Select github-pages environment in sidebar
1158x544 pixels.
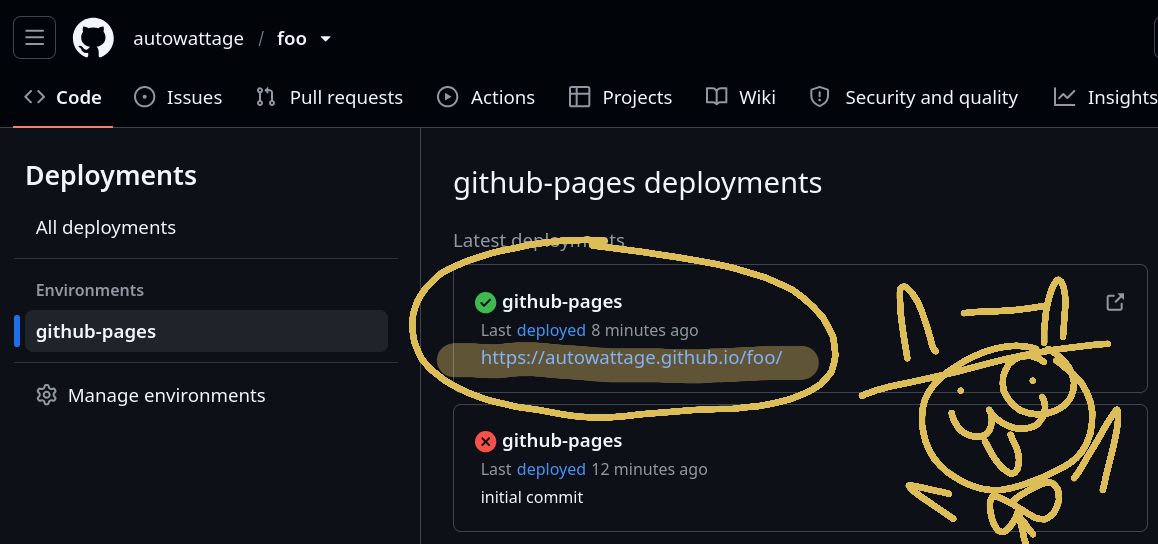206,331
